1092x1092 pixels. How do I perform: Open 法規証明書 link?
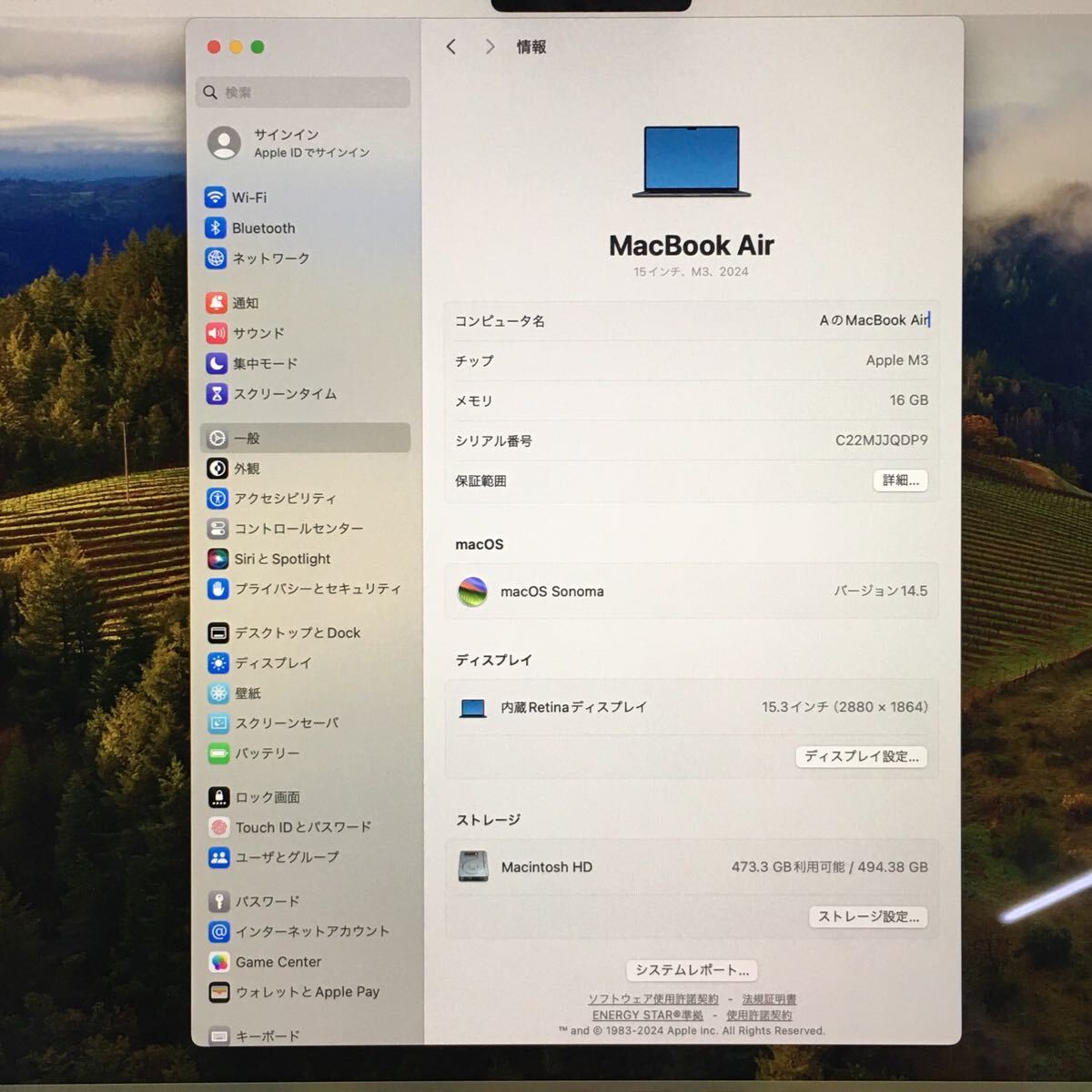[x=769, y=999]
